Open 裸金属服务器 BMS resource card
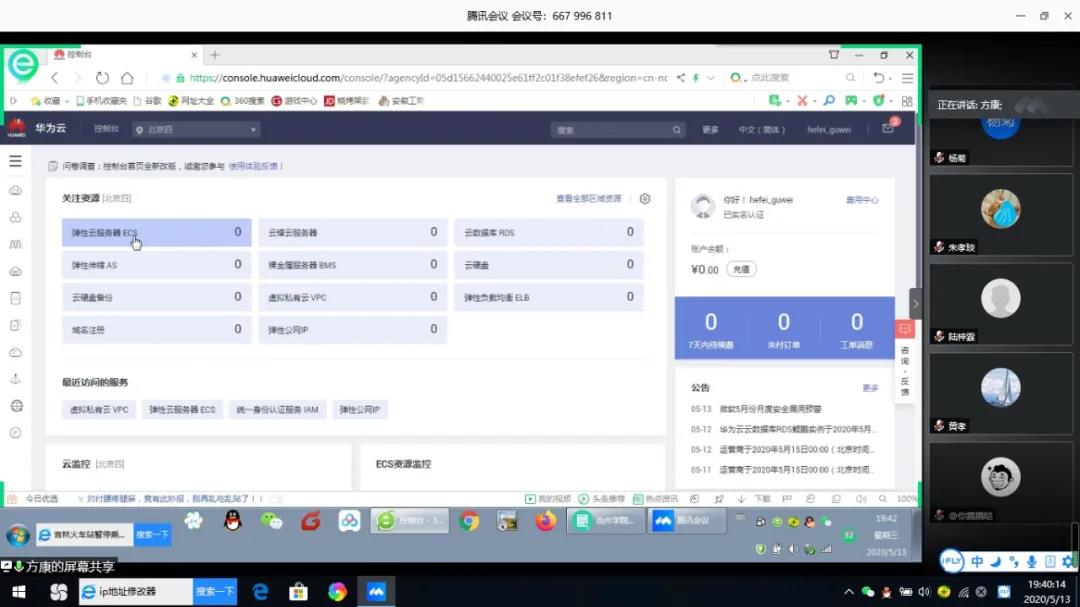 (353, 265)
